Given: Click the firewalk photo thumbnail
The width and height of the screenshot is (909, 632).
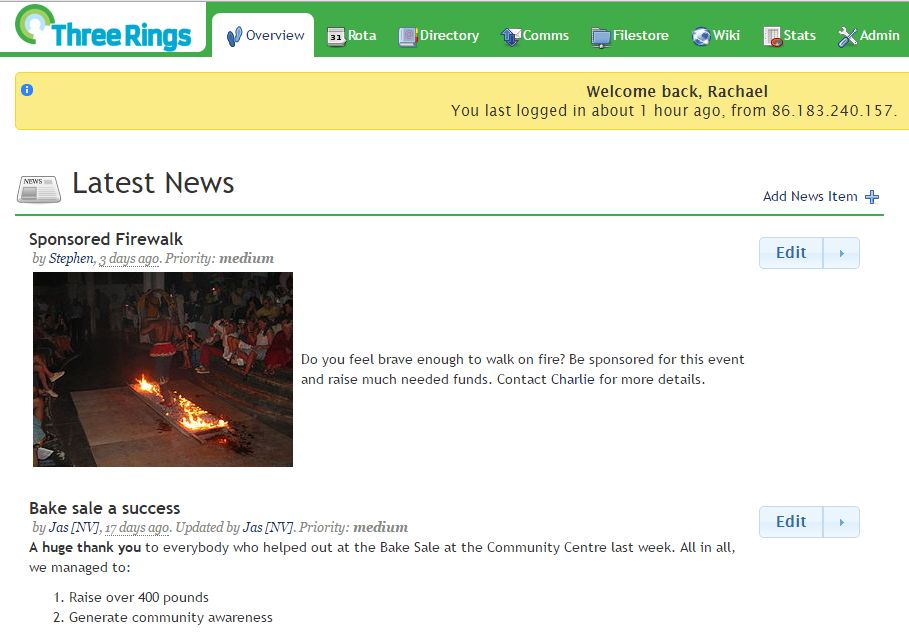Looking at the screenshot, I should tap(163, 369).
